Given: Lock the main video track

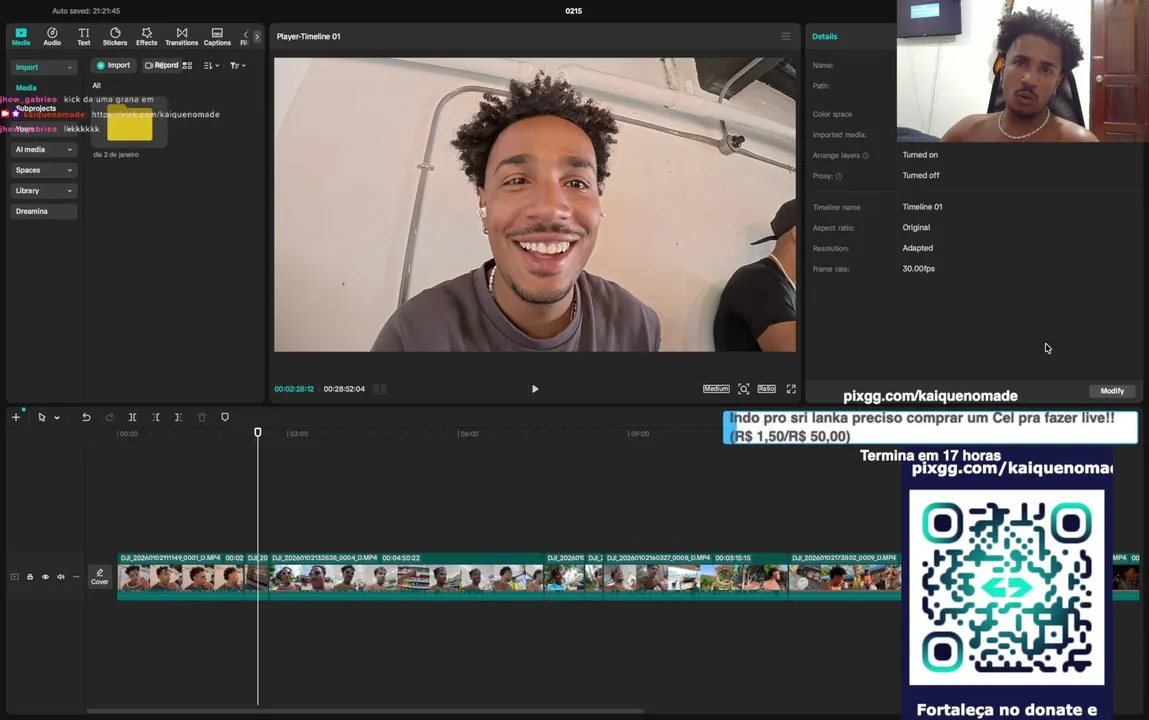Looking at the screenshot, I should pyautogui.click(x=30, y=577).
